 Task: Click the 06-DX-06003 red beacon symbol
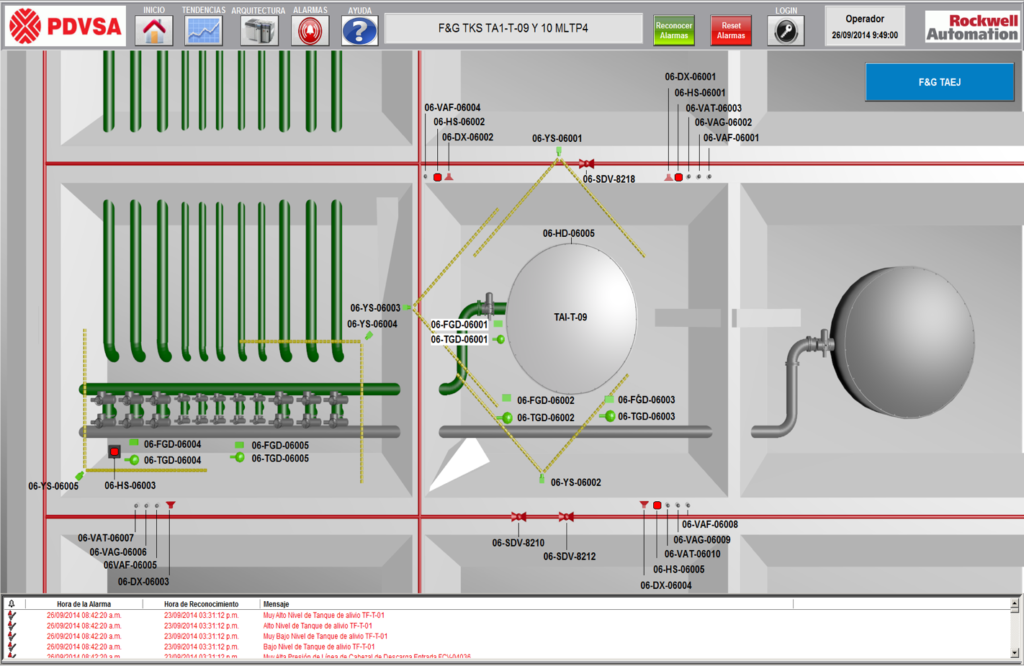pos(171,505)
